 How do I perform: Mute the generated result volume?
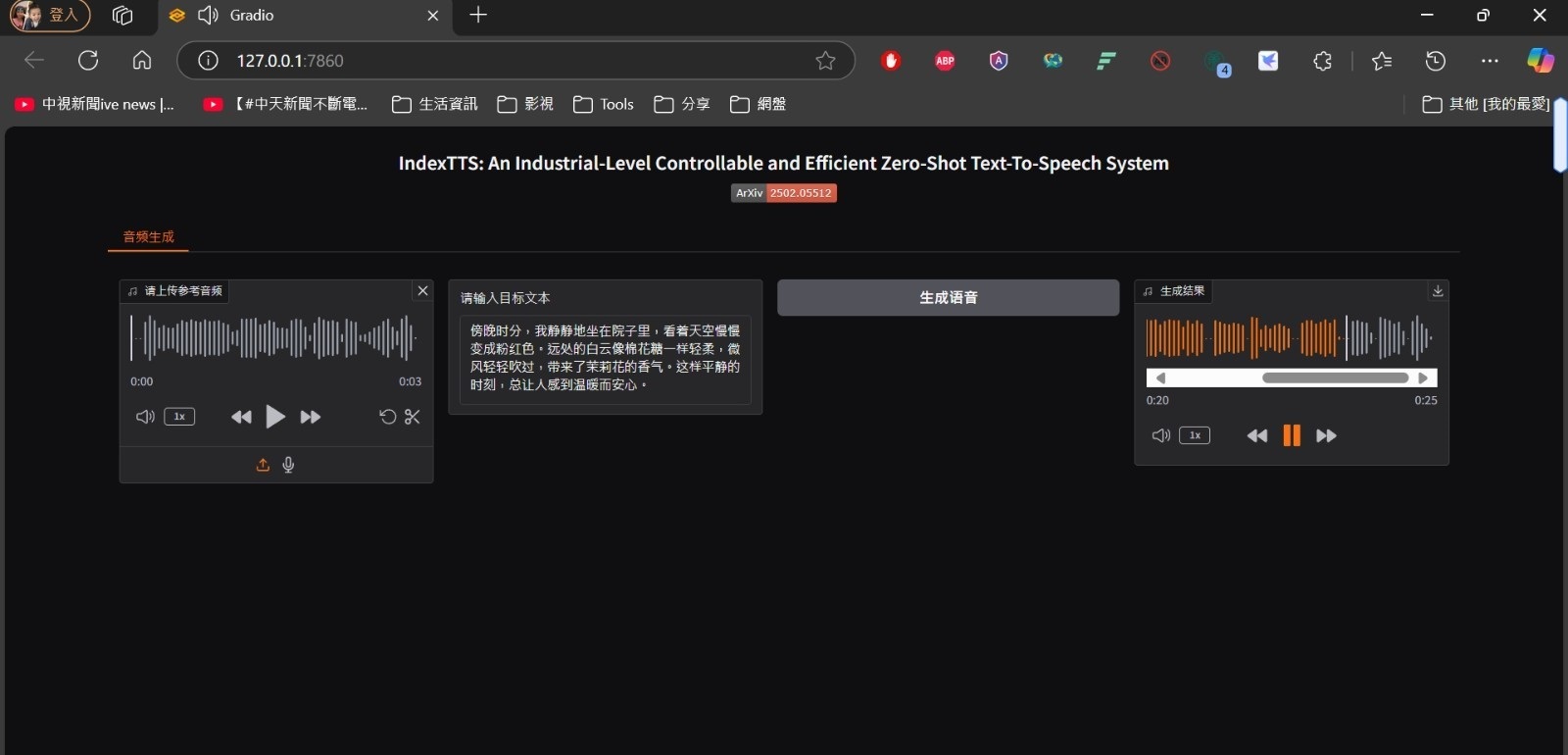pos(1161,435)
